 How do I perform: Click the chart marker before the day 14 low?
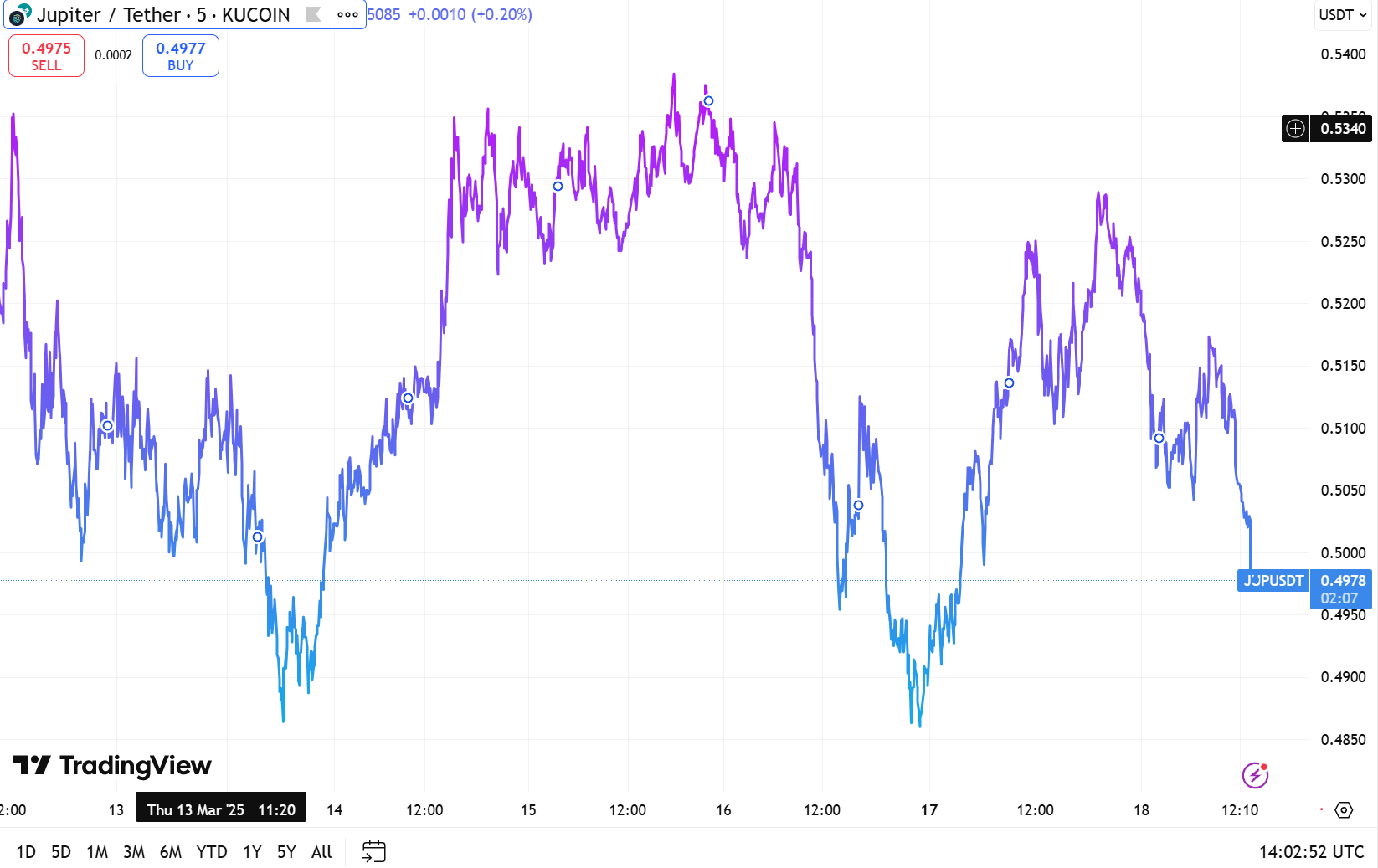point(257,537)
